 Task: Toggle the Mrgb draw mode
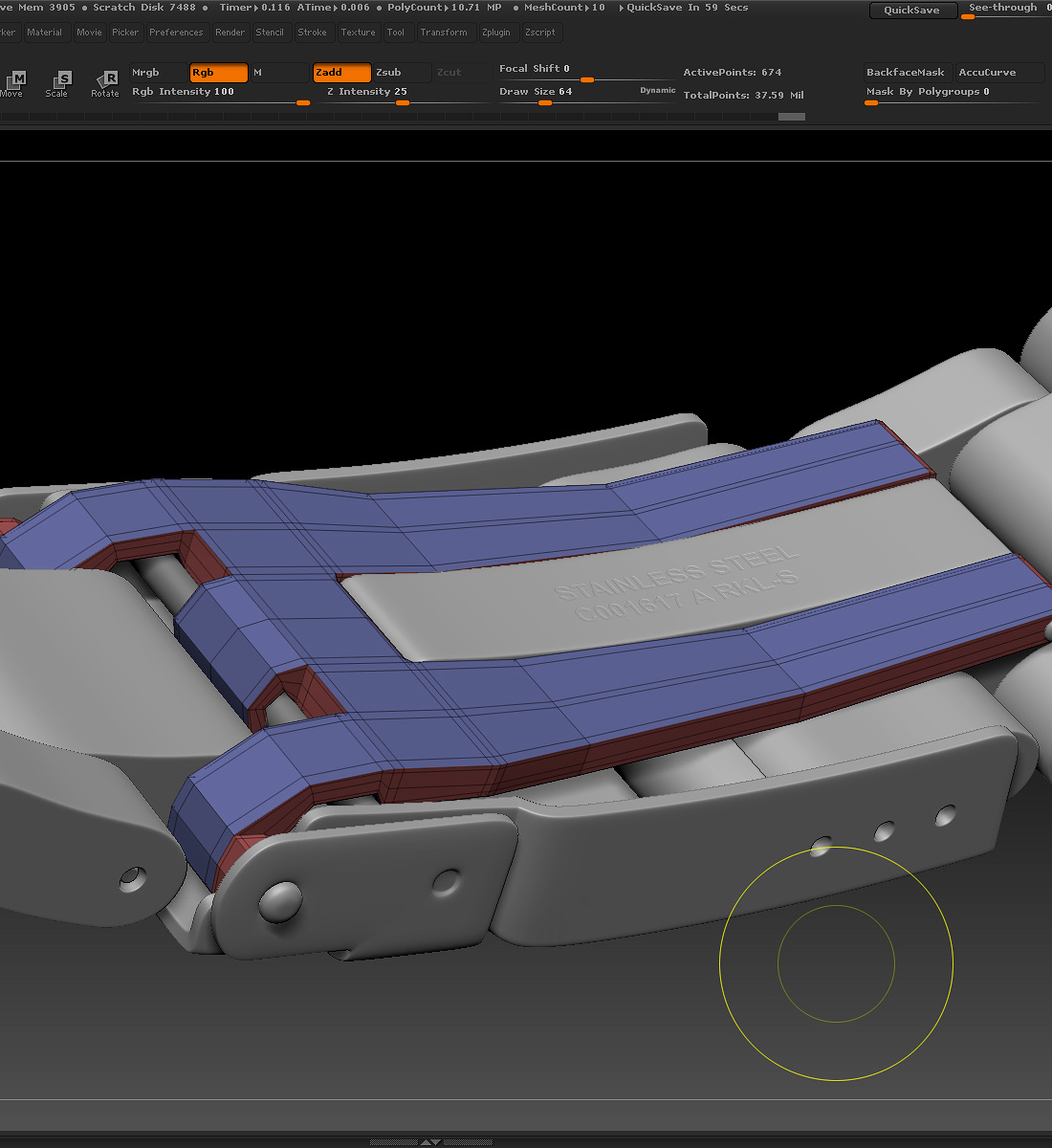159,73
